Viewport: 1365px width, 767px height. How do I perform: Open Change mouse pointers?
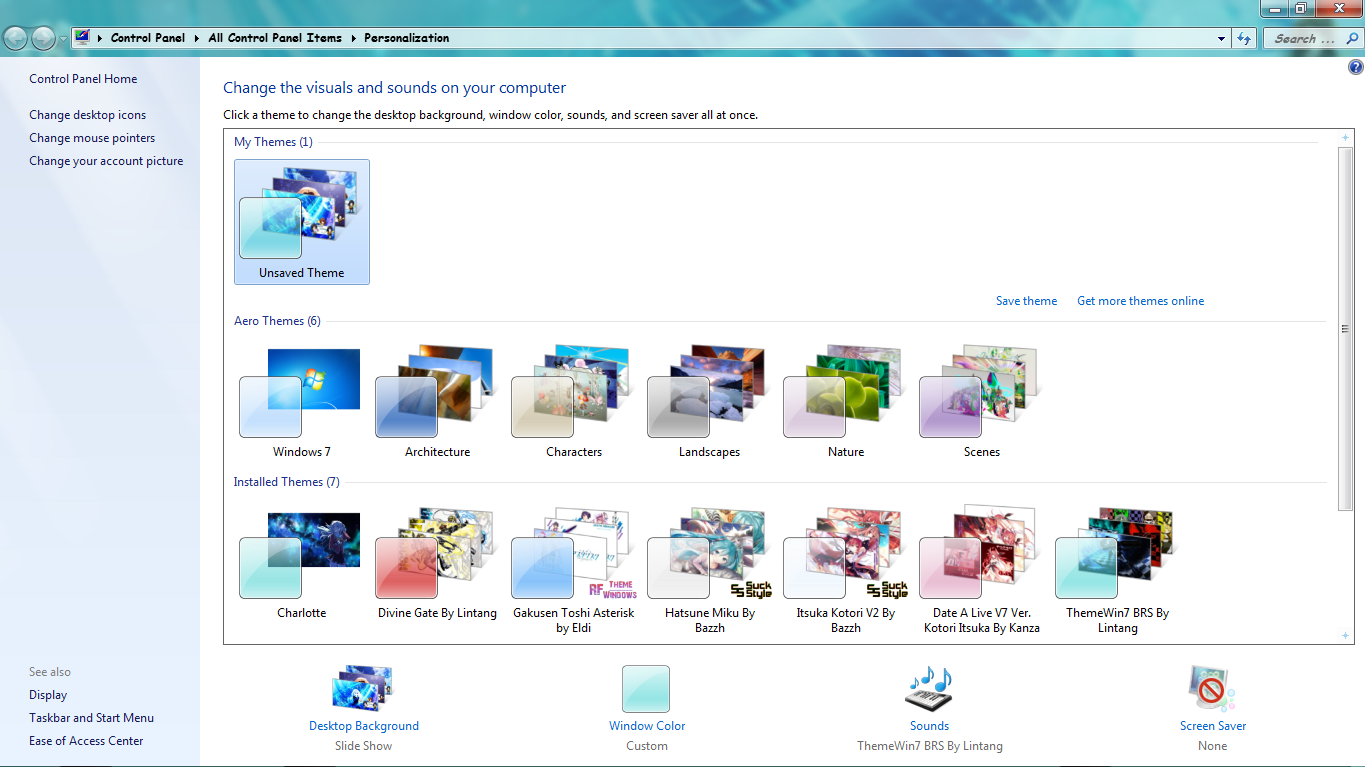(92, 138)
